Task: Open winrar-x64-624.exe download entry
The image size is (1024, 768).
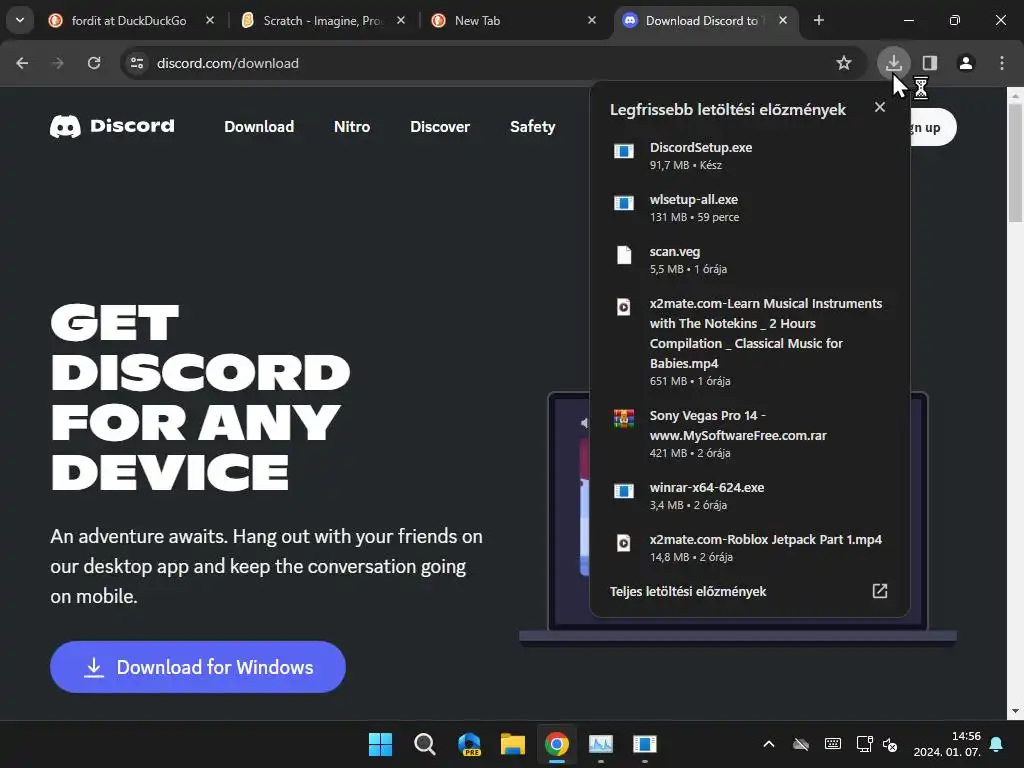Action: (x=750, y=496)
